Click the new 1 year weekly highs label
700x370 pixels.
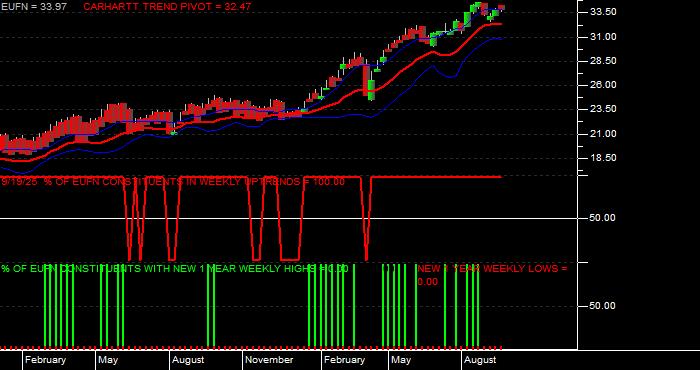point(175,269)
